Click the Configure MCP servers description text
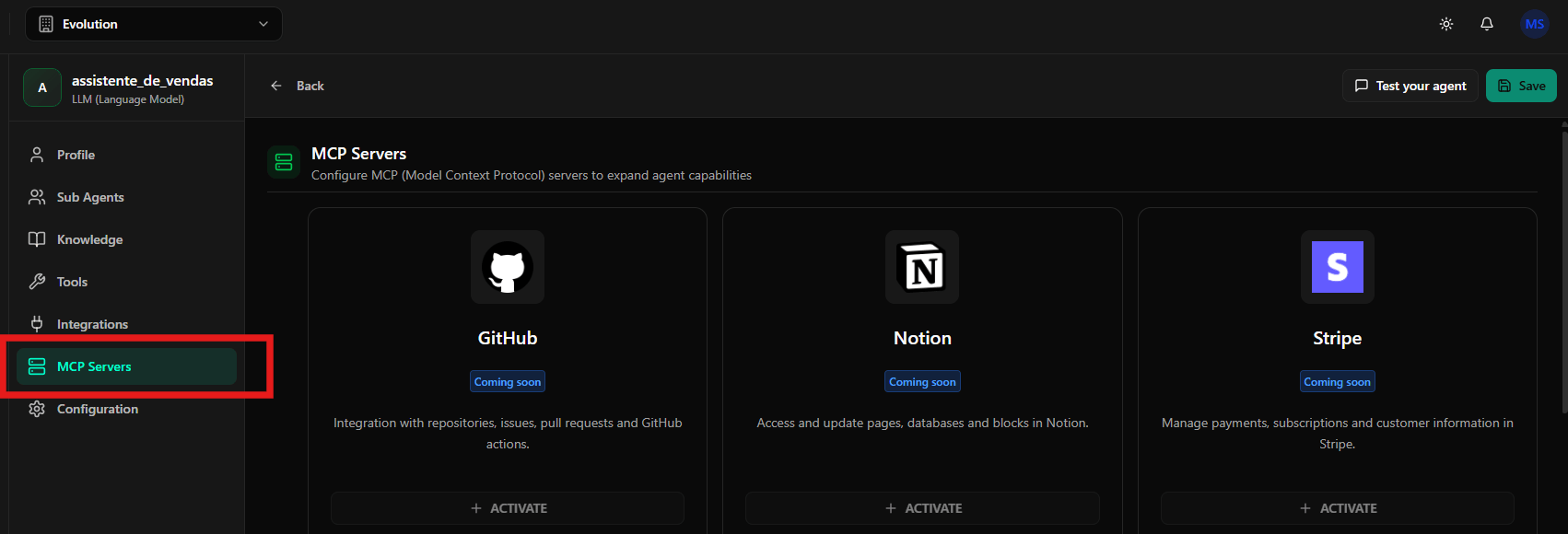The image size is (1568, 534). [532, 175]
